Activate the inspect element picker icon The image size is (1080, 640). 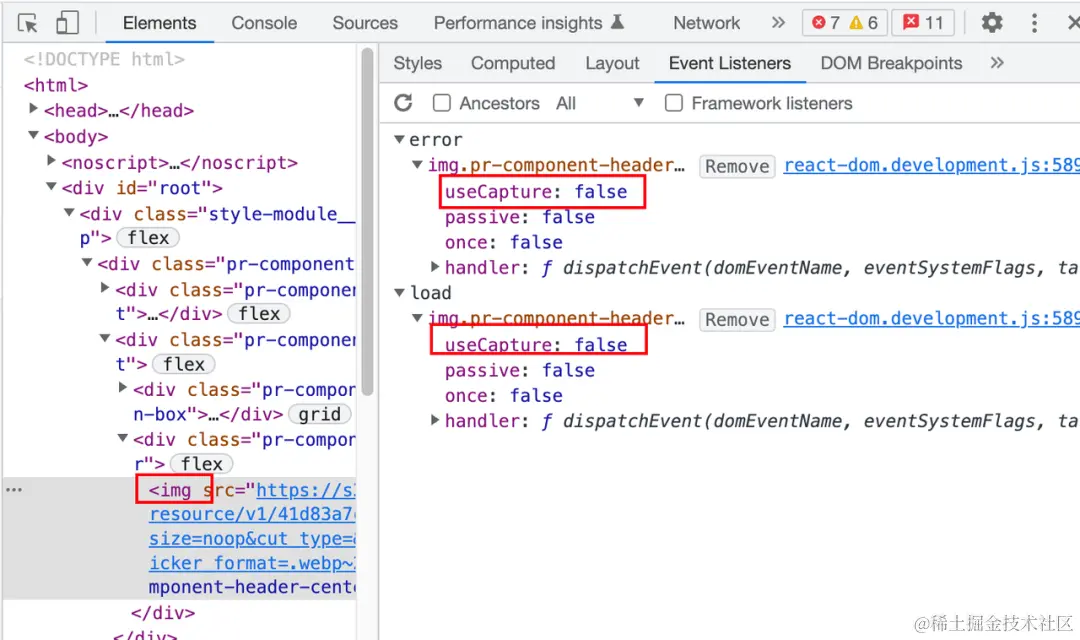pyautogui.click(x=28, y=23)
